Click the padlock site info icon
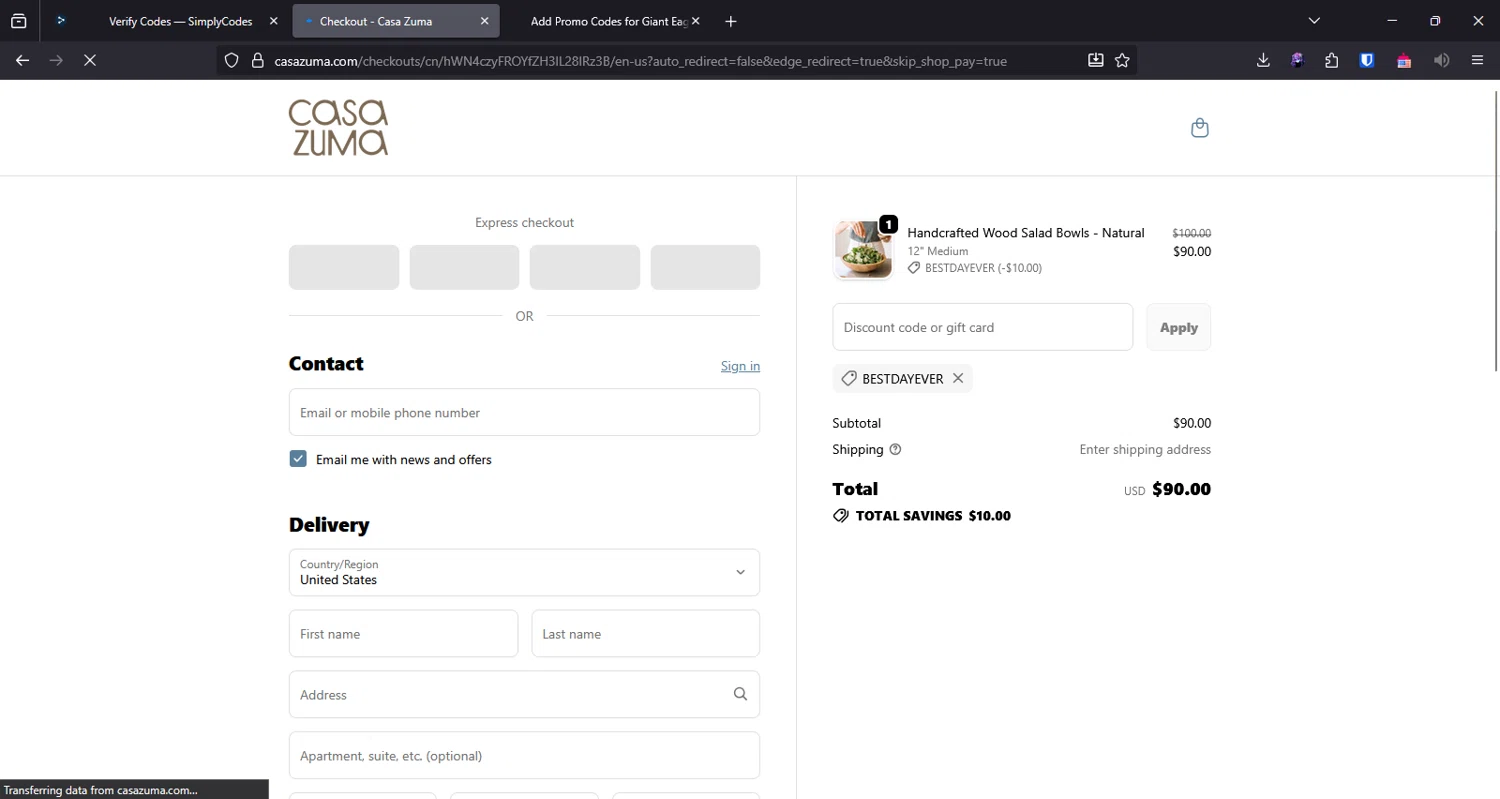This screenshot has height=799, width=1500. [x=257, y=61]
